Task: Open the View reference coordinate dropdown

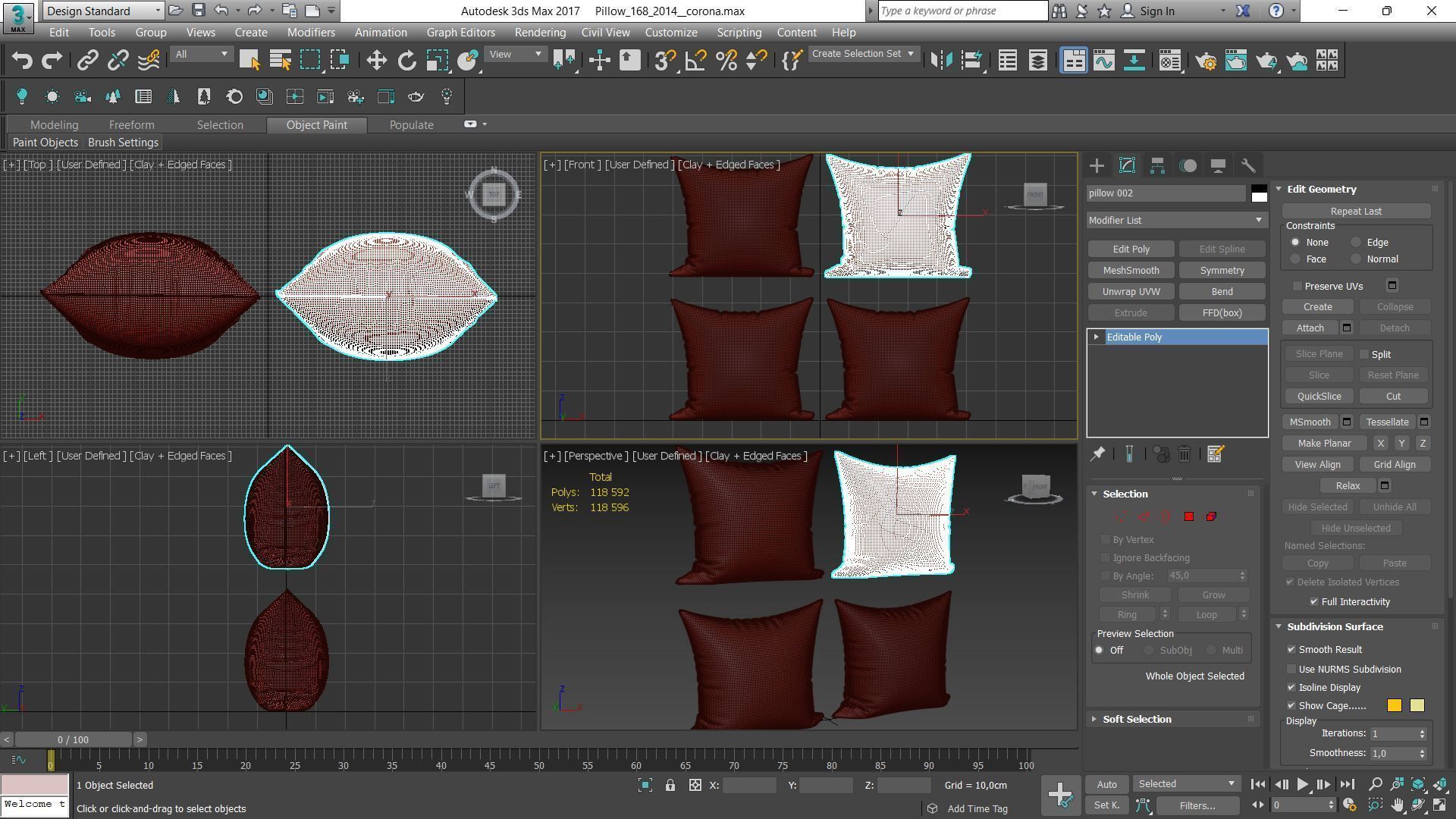Action: pyautogui.click(x=515, y=55)
